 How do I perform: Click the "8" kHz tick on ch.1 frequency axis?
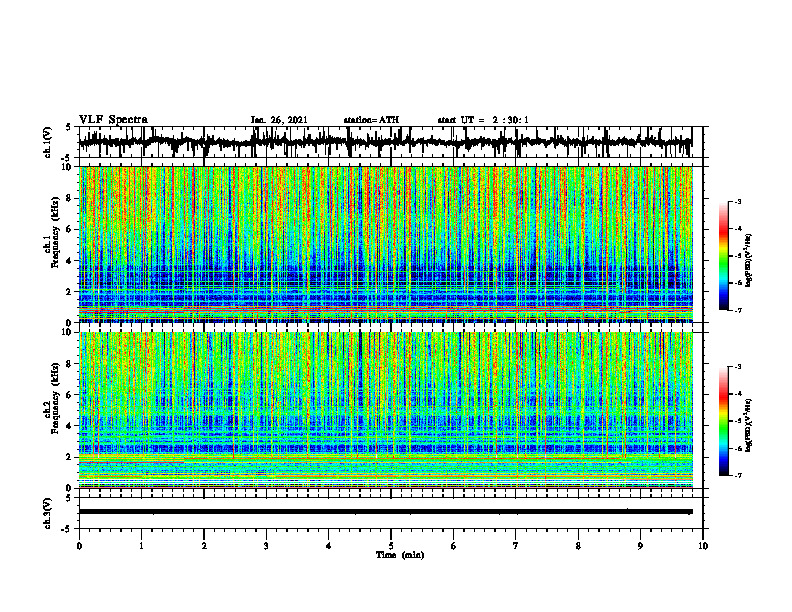click(x=70, y=198)
